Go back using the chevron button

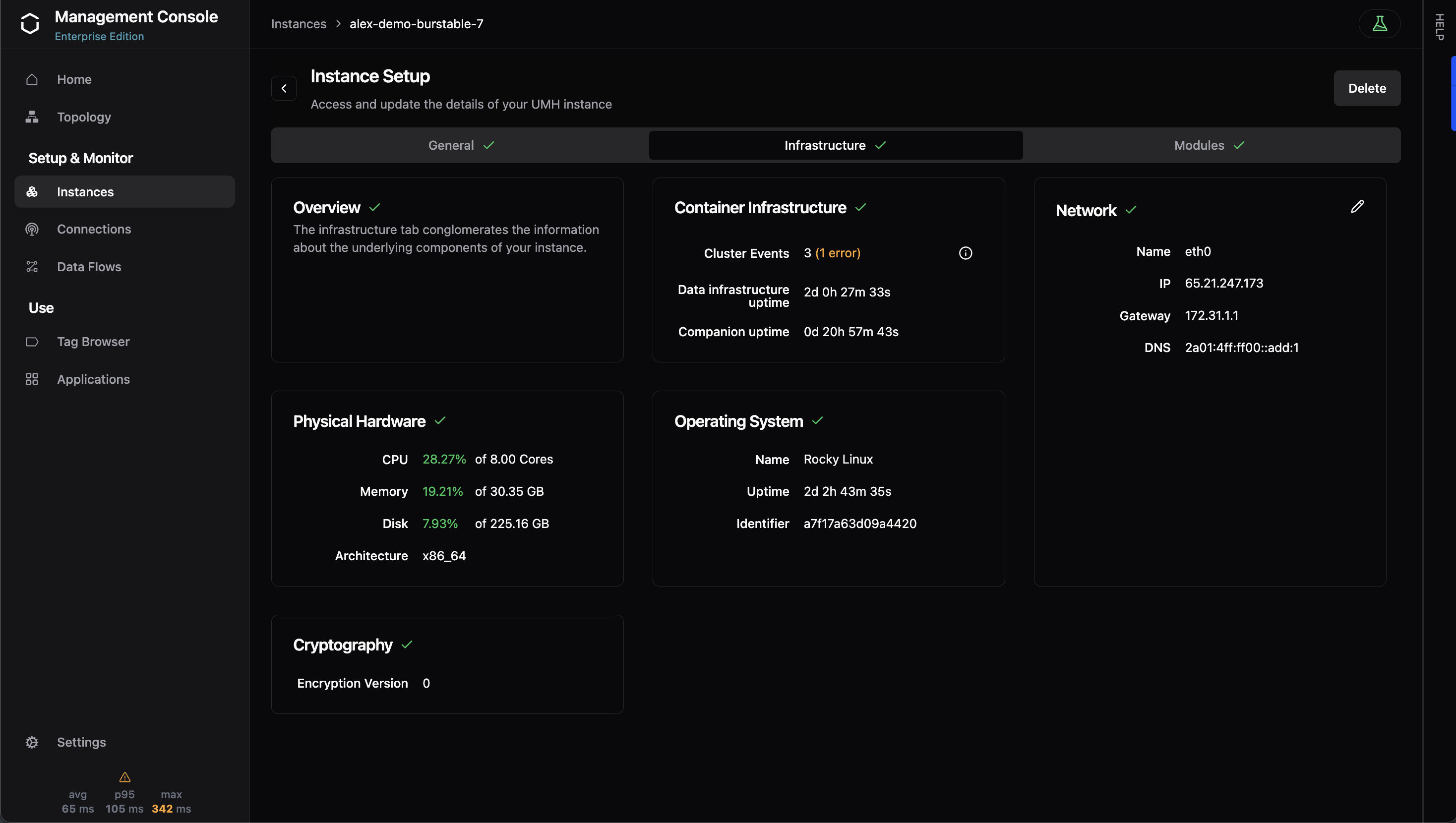pyautogui.click(x=284, y=88)
